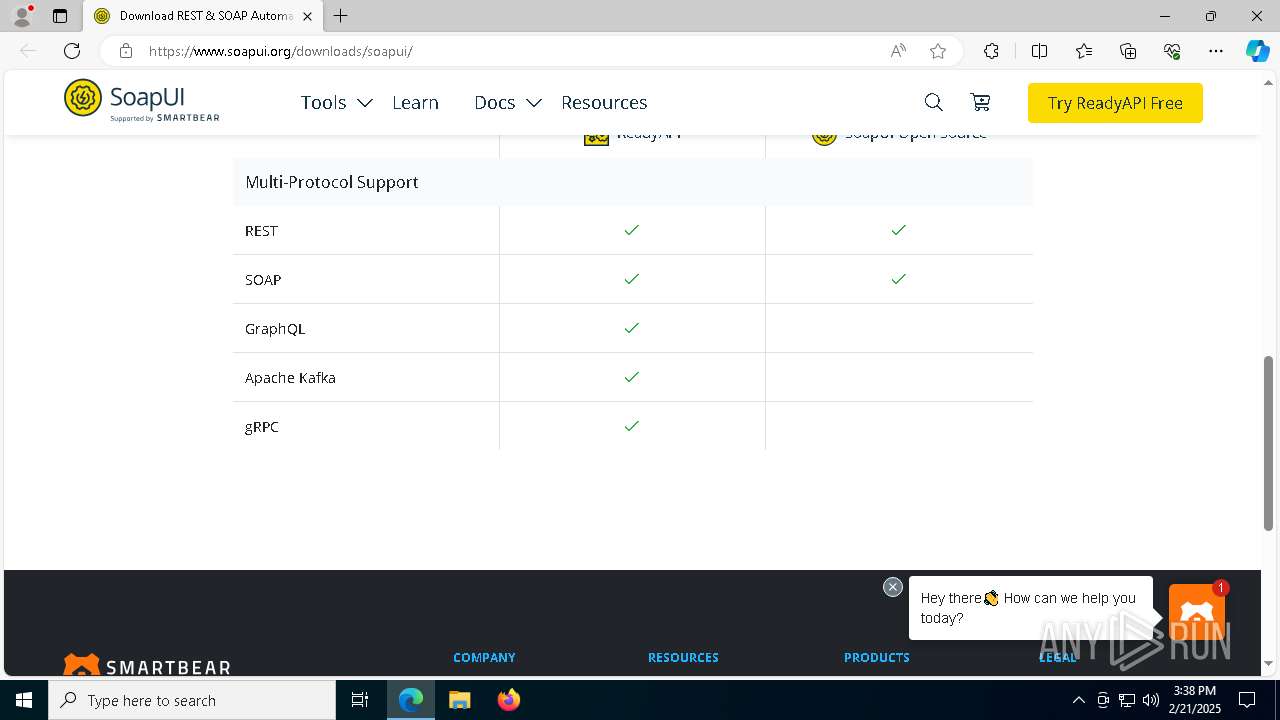Open the Resources navigation item
The width and height of the screenshot is (1280, 720).
point(604,102)
